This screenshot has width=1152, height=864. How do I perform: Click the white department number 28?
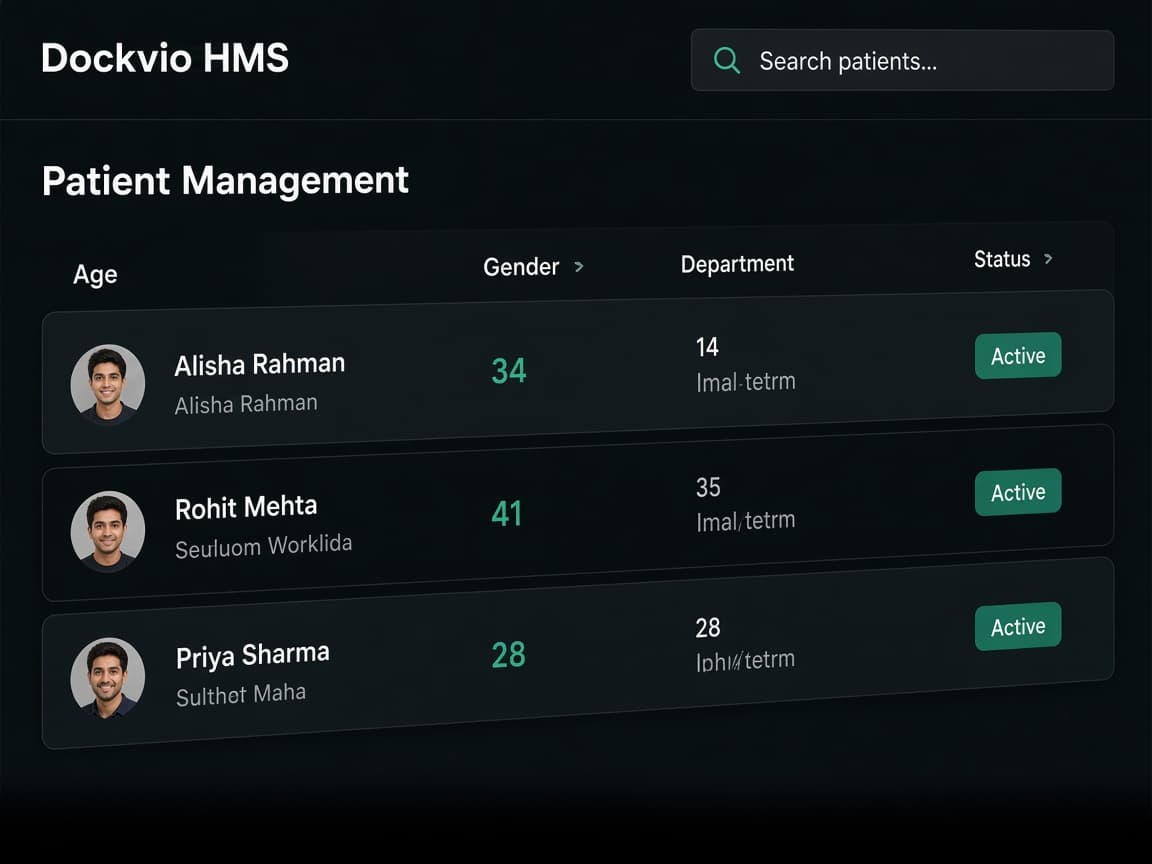click(708, 627)
